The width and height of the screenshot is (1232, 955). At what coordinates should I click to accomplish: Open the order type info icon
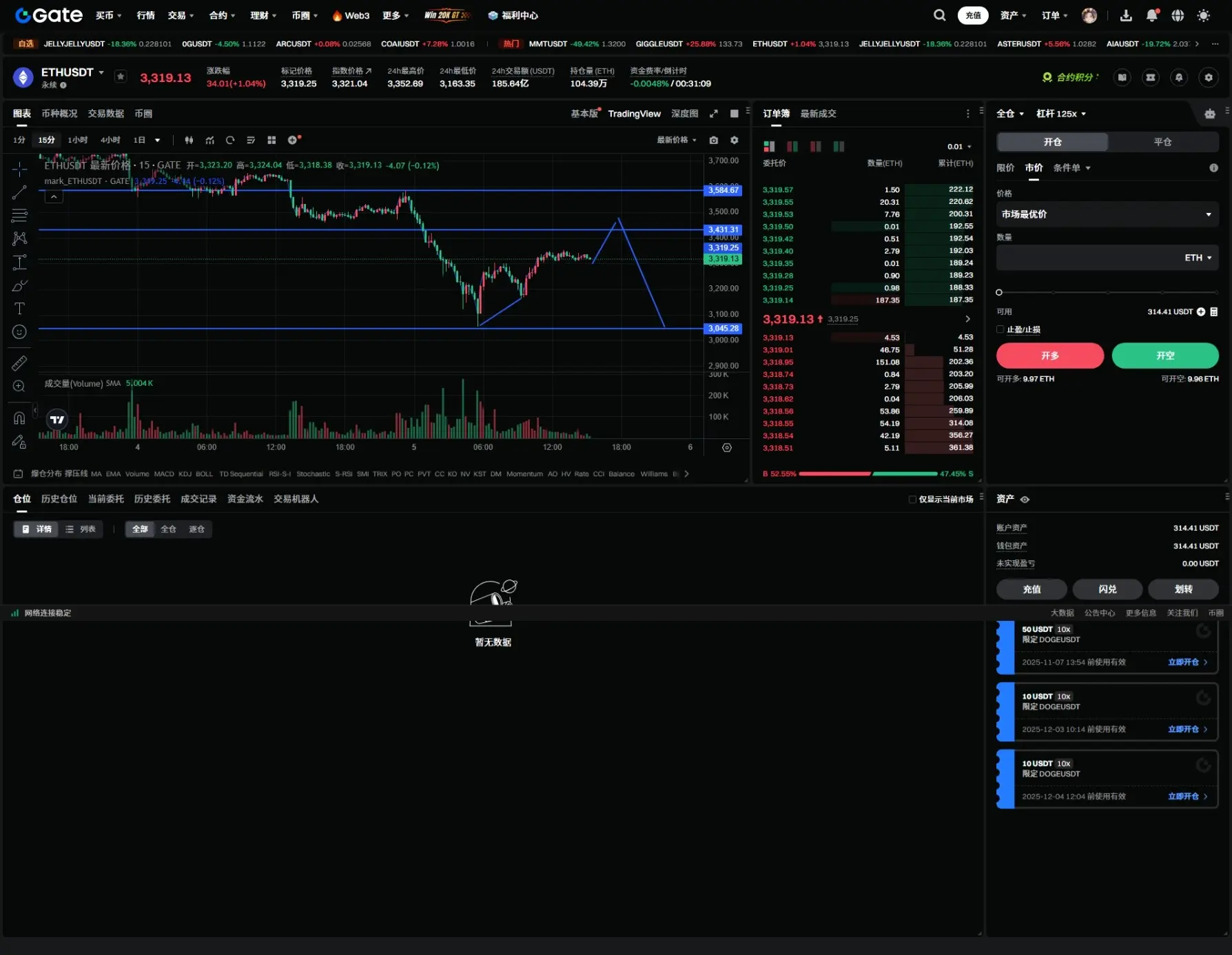[x=1213, y=168]
